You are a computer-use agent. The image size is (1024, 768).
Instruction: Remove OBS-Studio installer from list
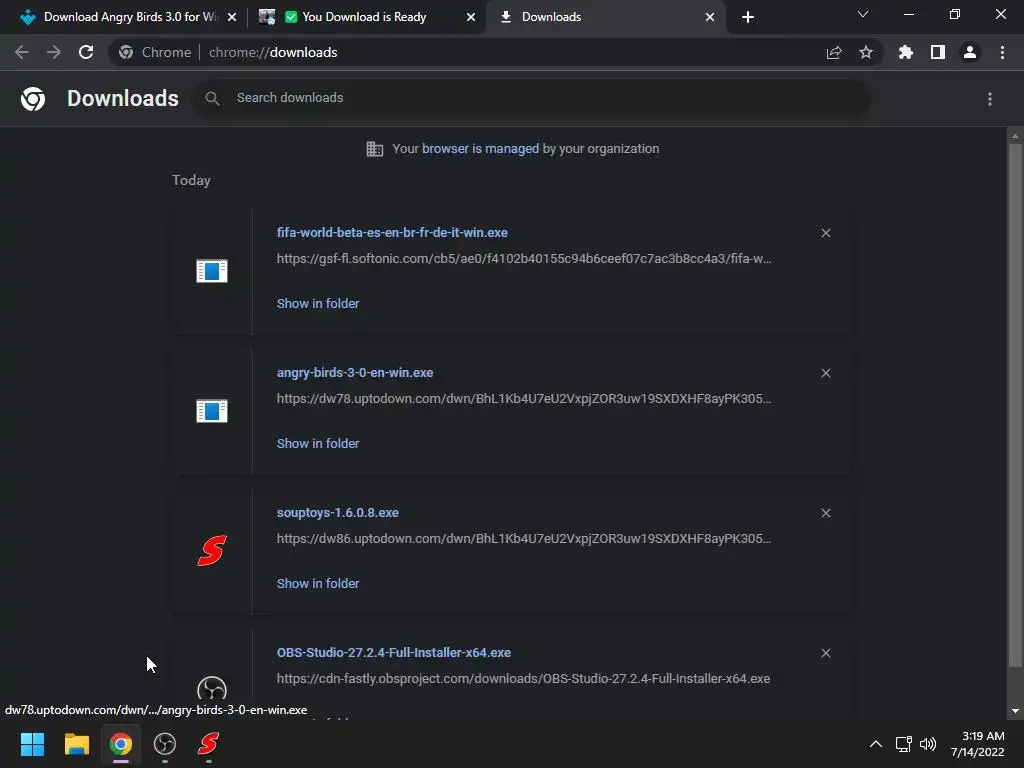click(x=825, y=653)
